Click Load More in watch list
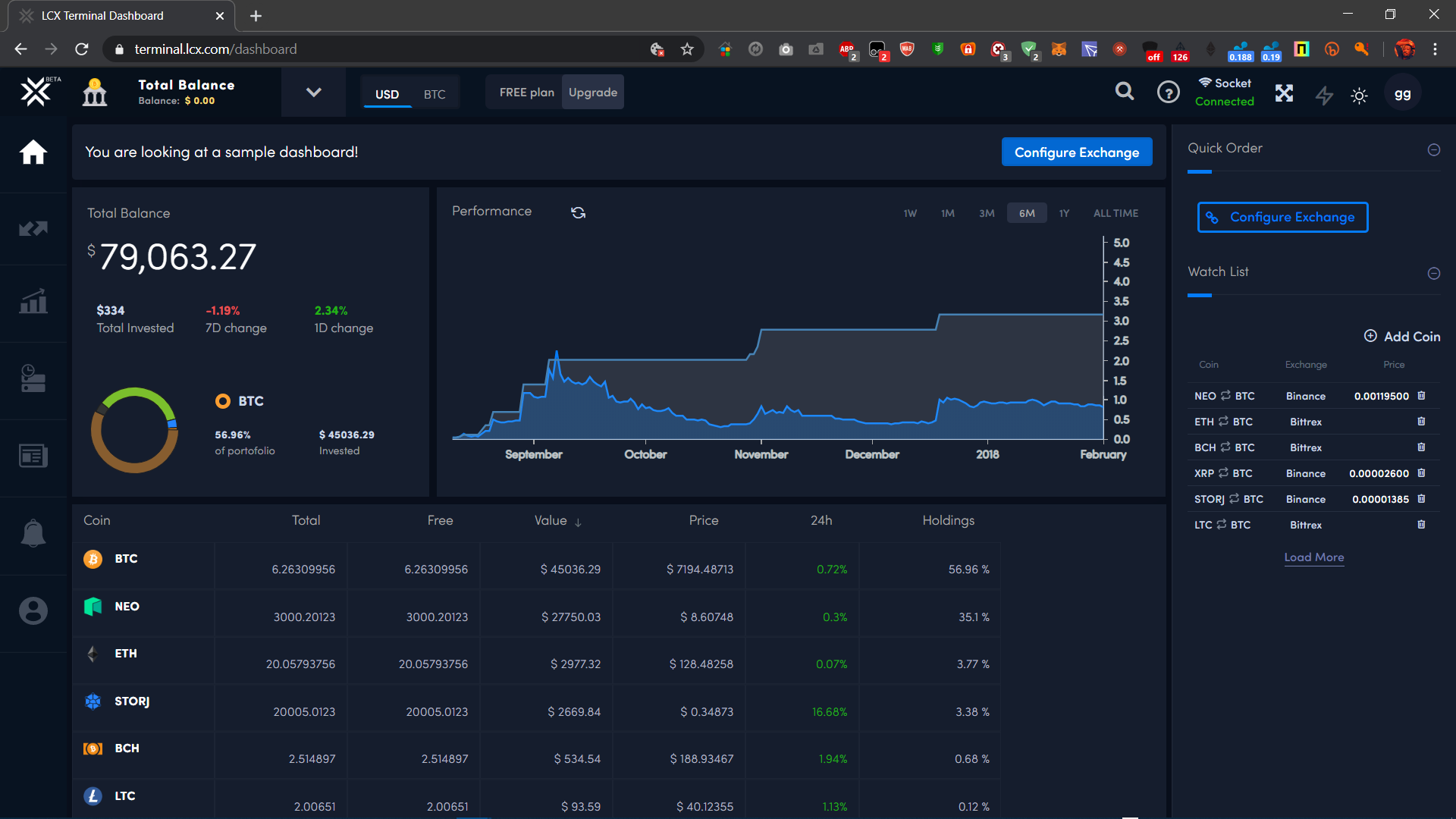The width and height of the screenshot is (1456, 819). pyautogui.click(x=1313, y=557)
